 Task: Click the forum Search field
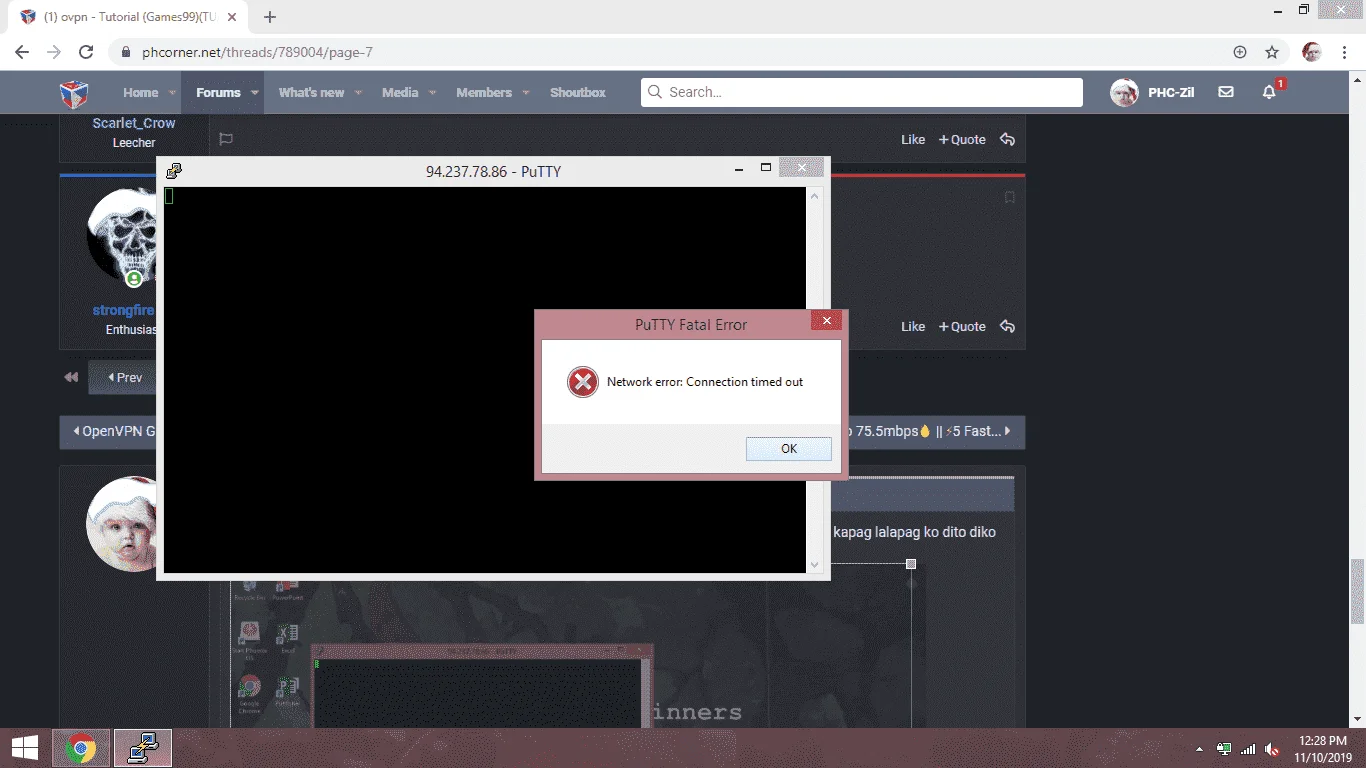[862, 92]
